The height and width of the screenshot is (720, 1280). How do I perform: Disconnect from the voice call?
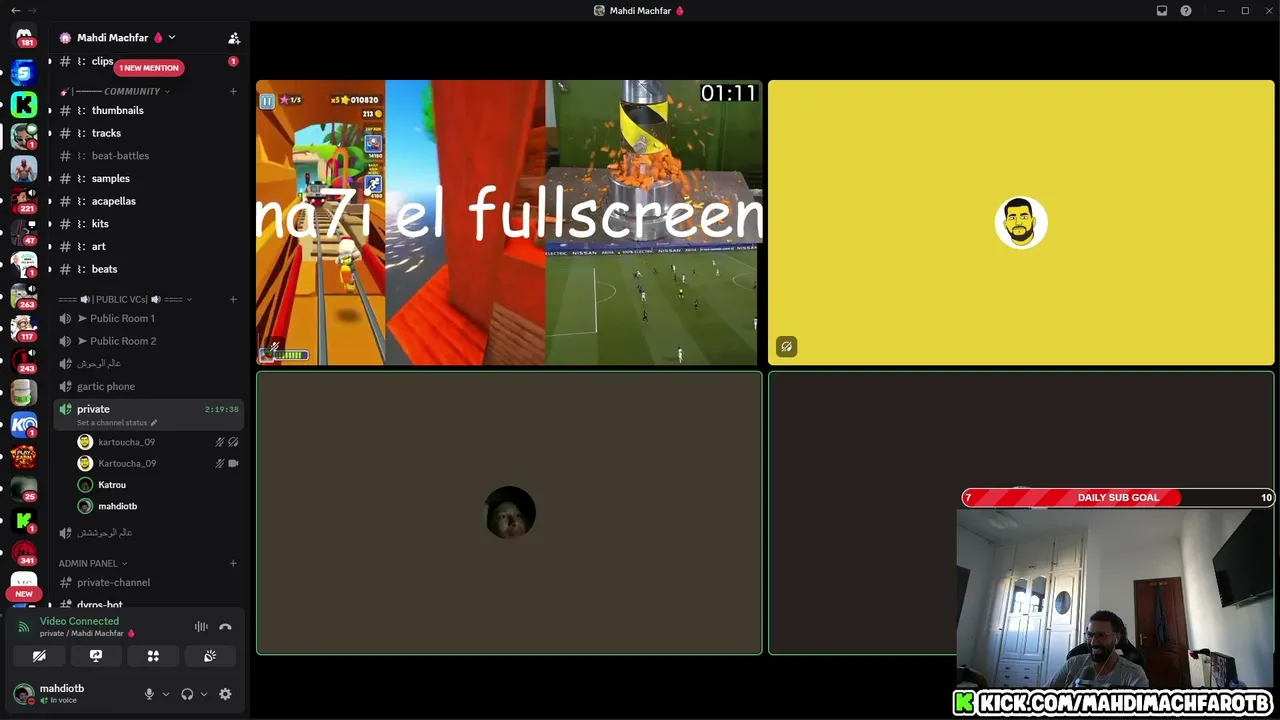[x=225, y=627]
